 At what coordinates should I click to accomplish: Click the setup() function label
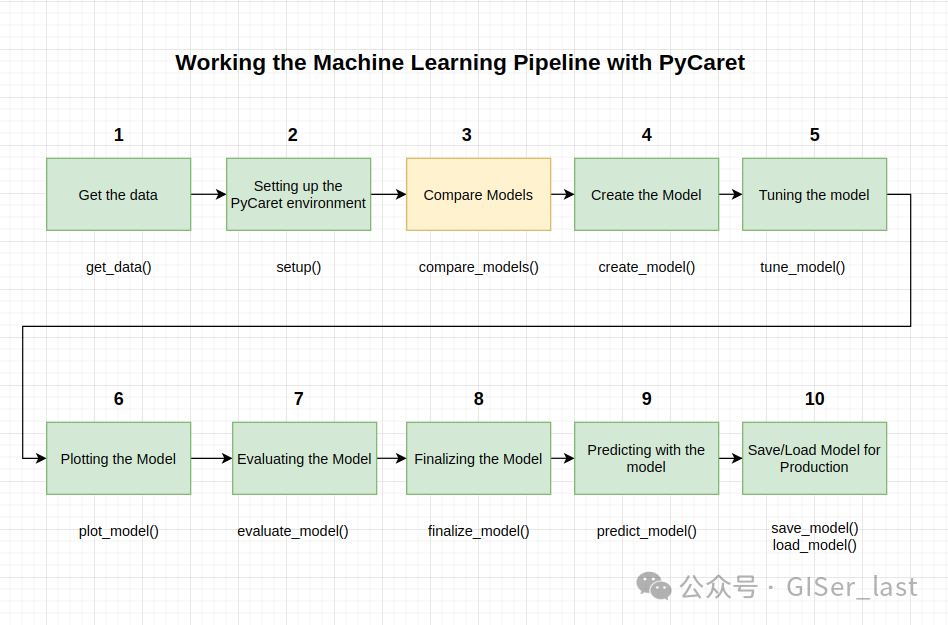pyautogui.click(x=299, y=267)
